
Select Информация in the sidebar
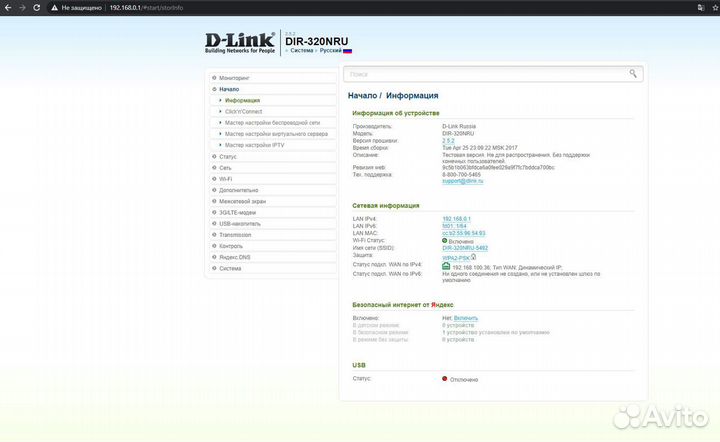pos(242,100)
